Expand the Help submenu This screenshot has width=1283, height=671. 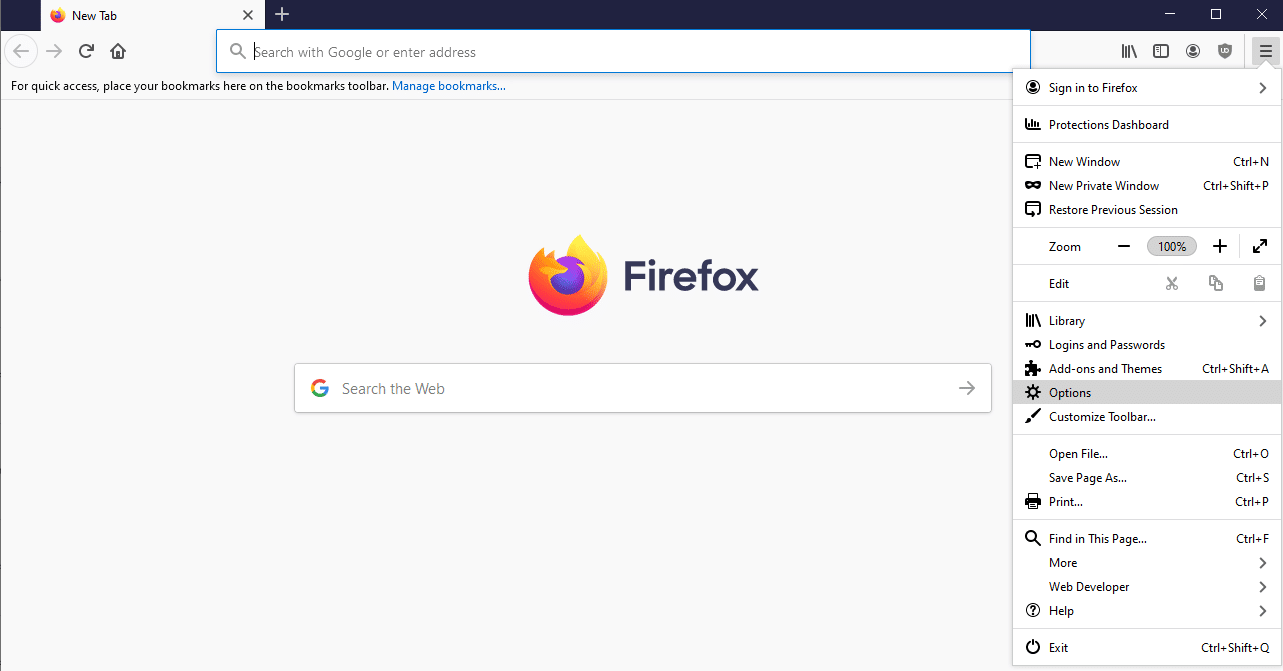[1061, 610]
